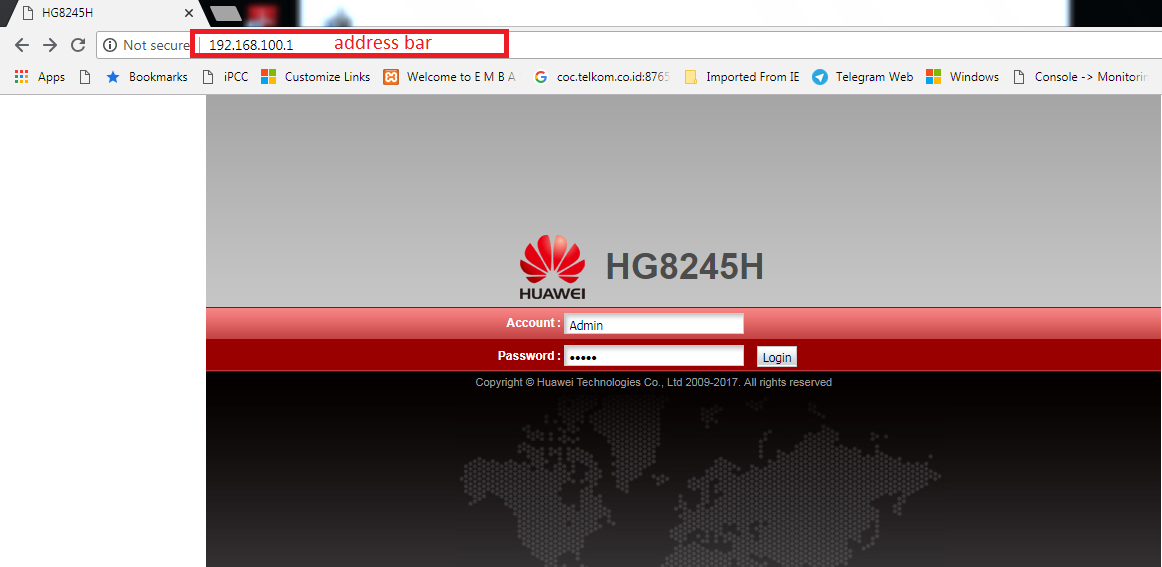Go forward with the browser forward arrow
The width and height of the screenshot is (1162, 567).
[50, 45]
